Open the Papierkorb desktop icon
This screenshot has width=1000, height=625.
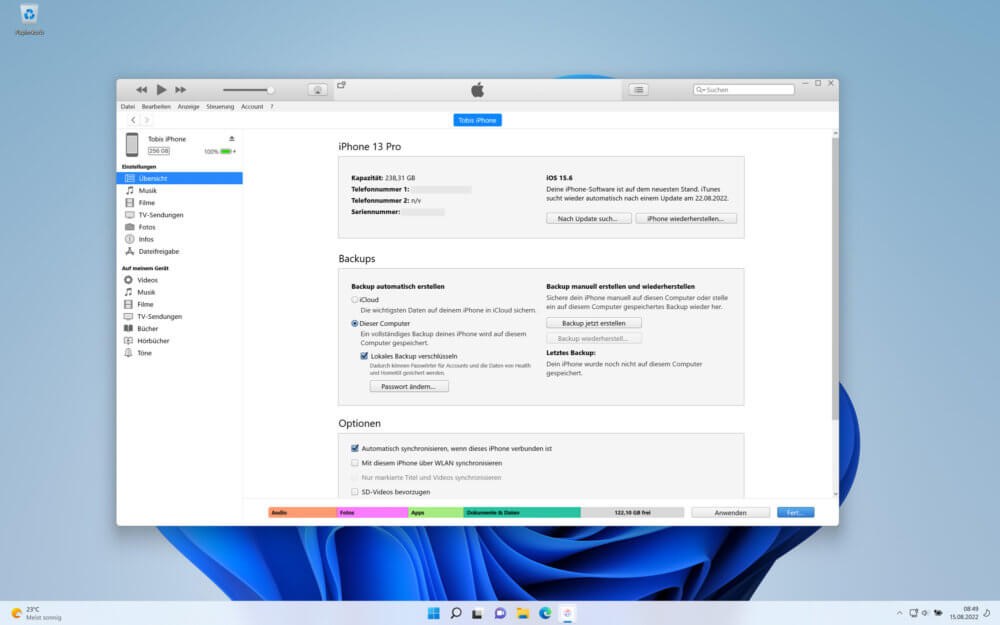29,20
